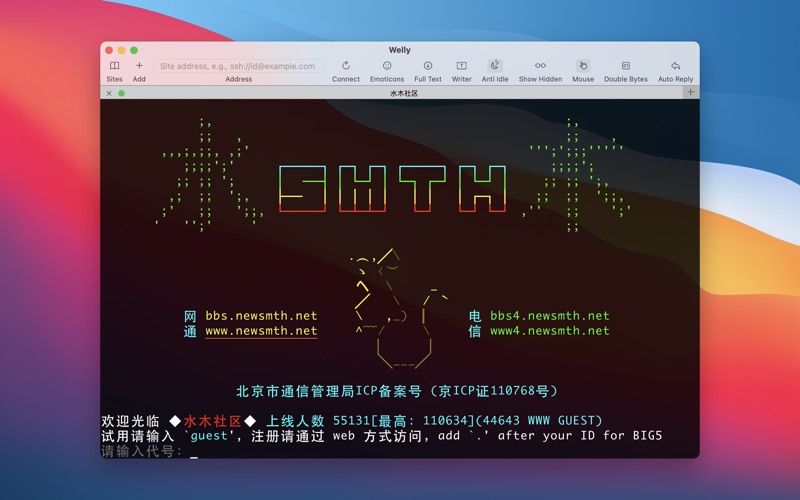Open the Auto Reply settings
The width and height of the screenshot is (800, 500).
[x=676, y=71]
